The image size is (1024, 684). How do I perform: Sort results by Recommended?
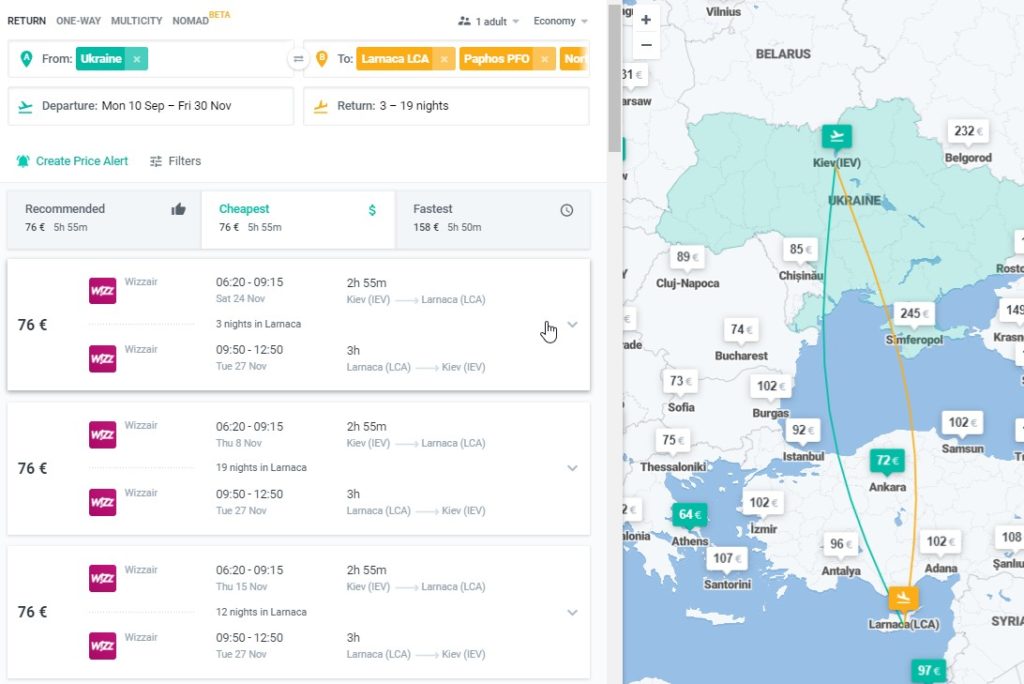104,220
